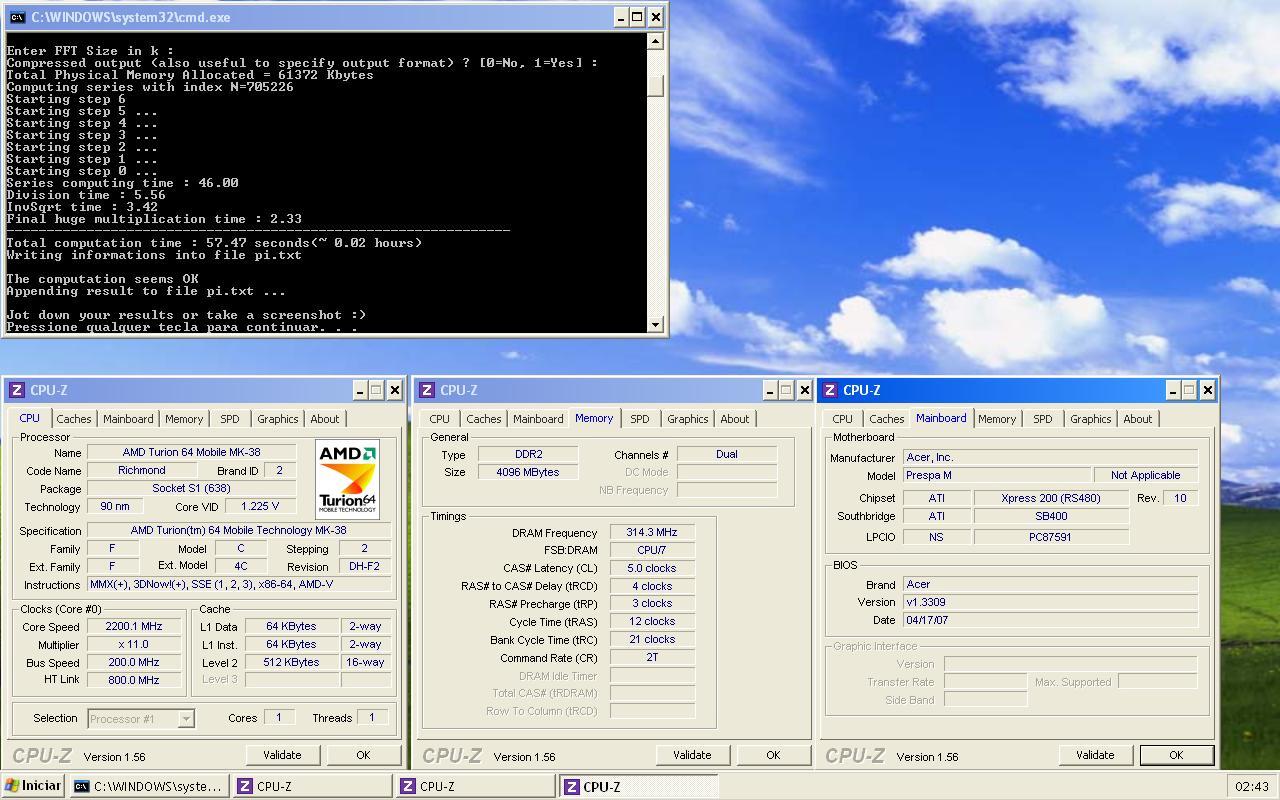Maximize the cmd.exe window
This screenshot has height=800, width=1280.
637,17
